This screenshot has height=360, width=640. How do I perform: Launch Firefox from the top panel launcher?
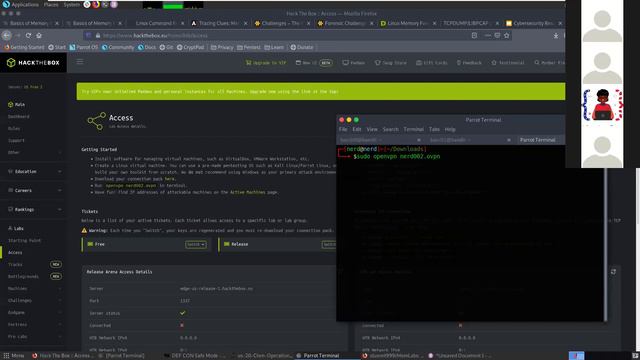tap(96, 4)
